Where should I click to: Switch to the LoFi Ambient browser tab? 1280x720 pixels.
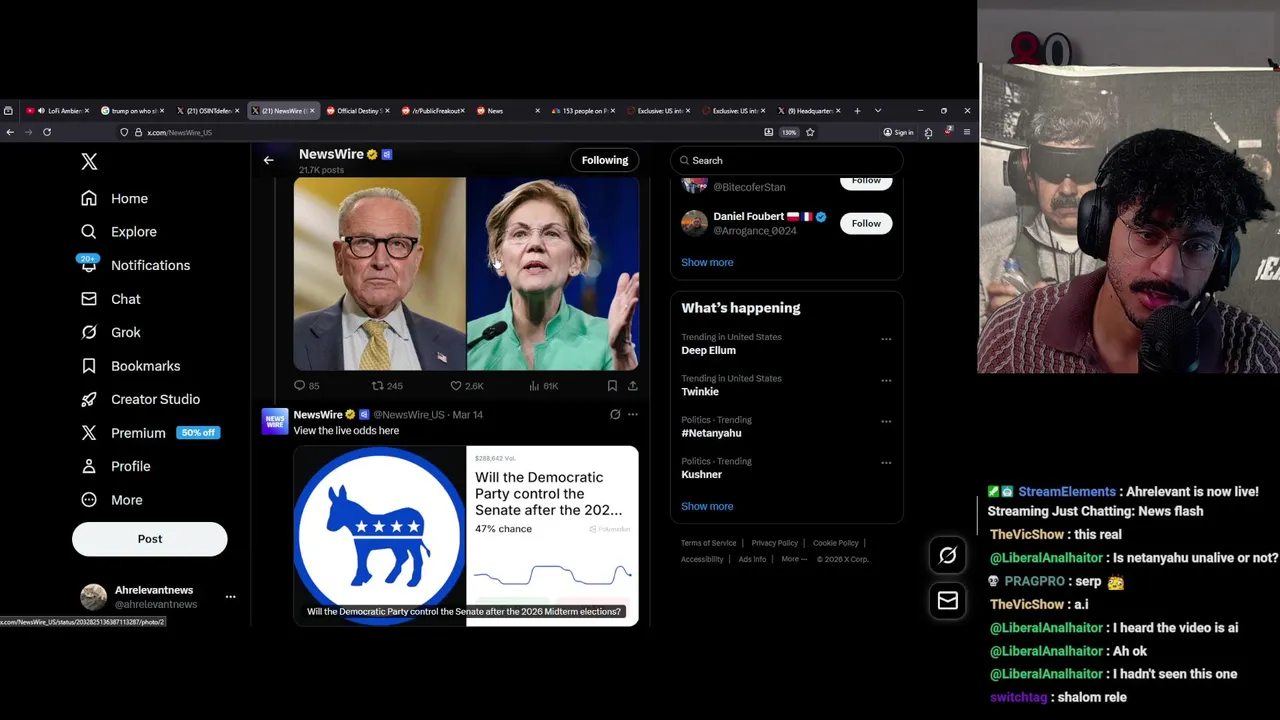58,111
